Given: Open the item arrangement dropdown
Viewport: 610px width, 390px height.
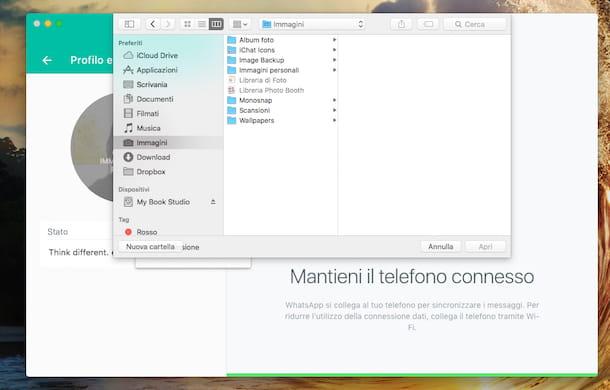Looking at the screenshot, I should point(240,24).
